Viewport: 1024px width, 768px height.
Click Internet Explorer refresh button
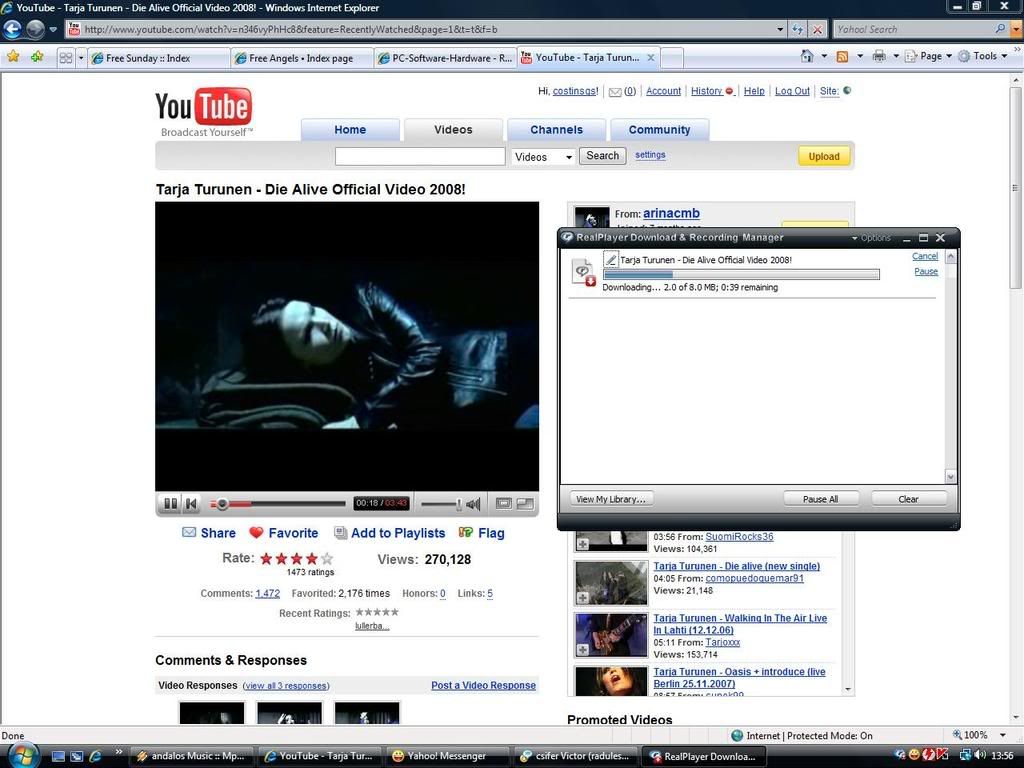[797, 29]
